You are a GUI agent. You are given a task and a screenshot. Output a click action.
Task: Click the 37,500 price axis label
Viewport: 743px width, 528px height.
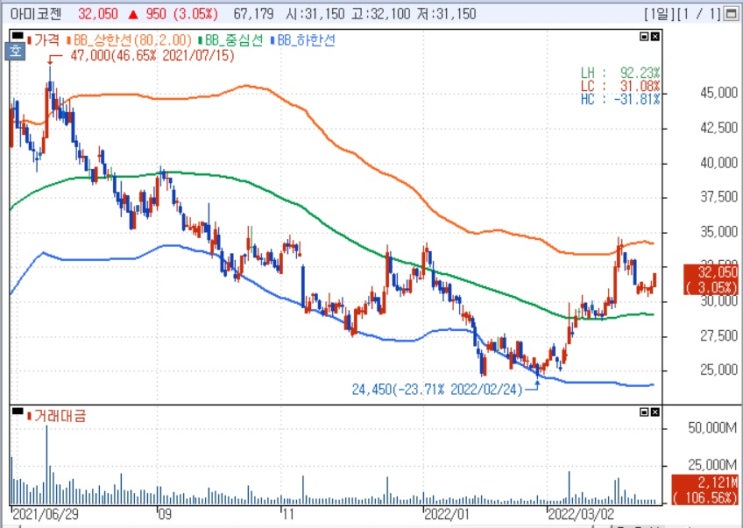click(719, 197)
